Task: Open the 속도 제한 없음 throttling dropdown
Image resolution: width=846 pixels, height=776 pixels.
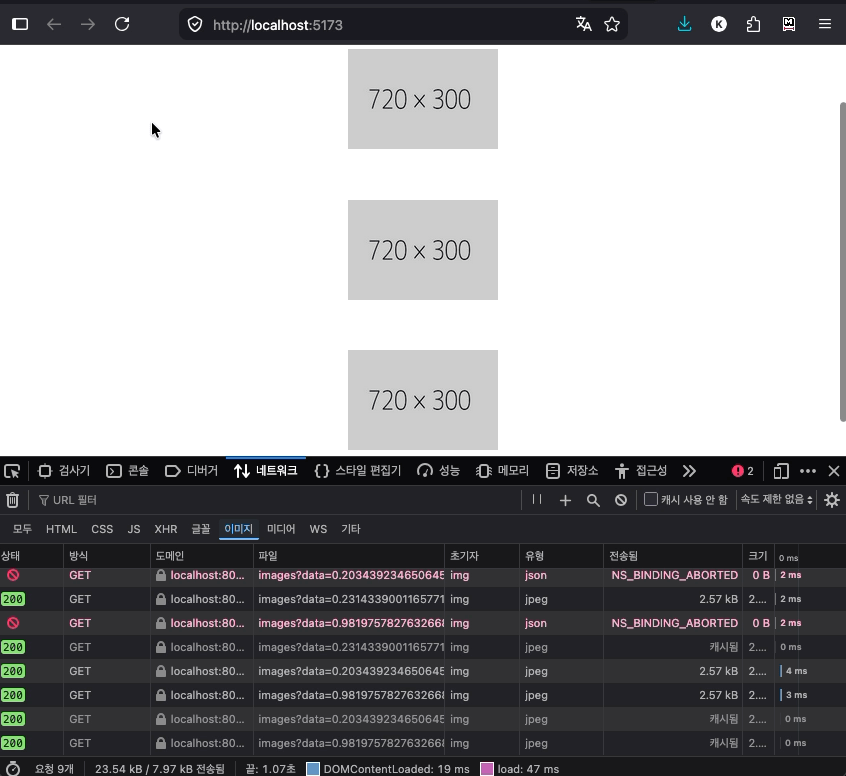Action: [776, 499]
